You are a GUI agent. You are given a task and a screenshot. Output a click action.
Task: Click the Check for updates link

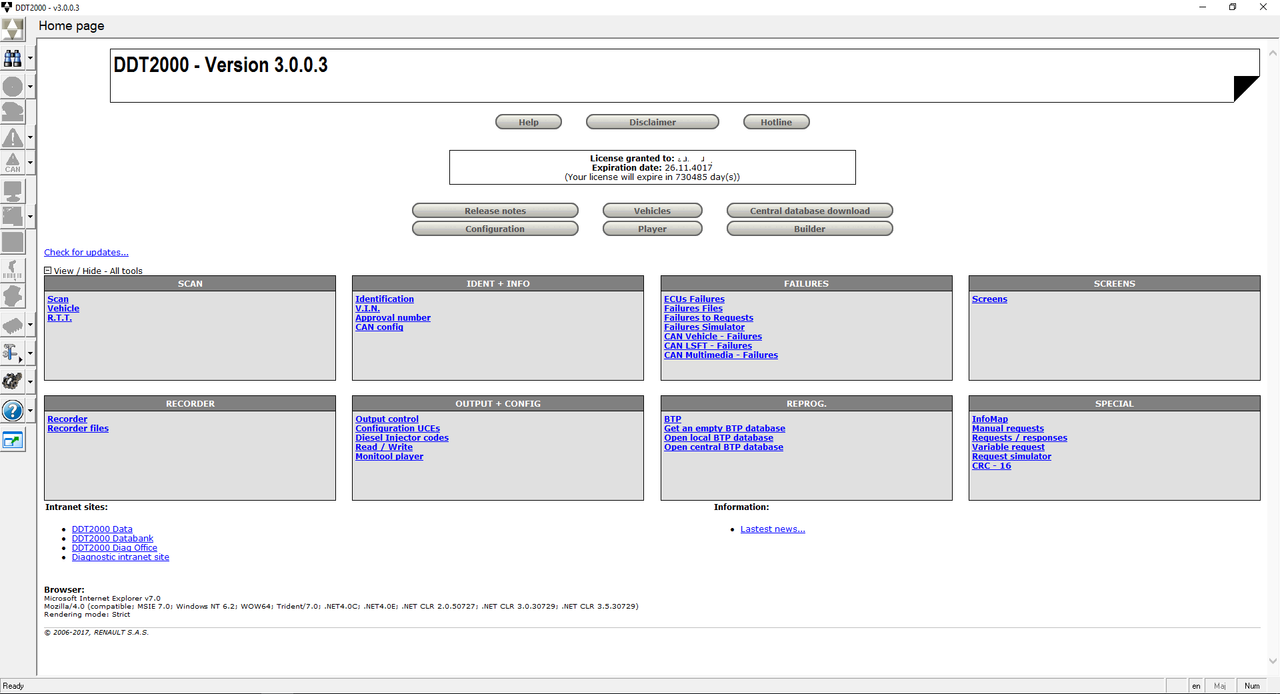pos(86,253)
